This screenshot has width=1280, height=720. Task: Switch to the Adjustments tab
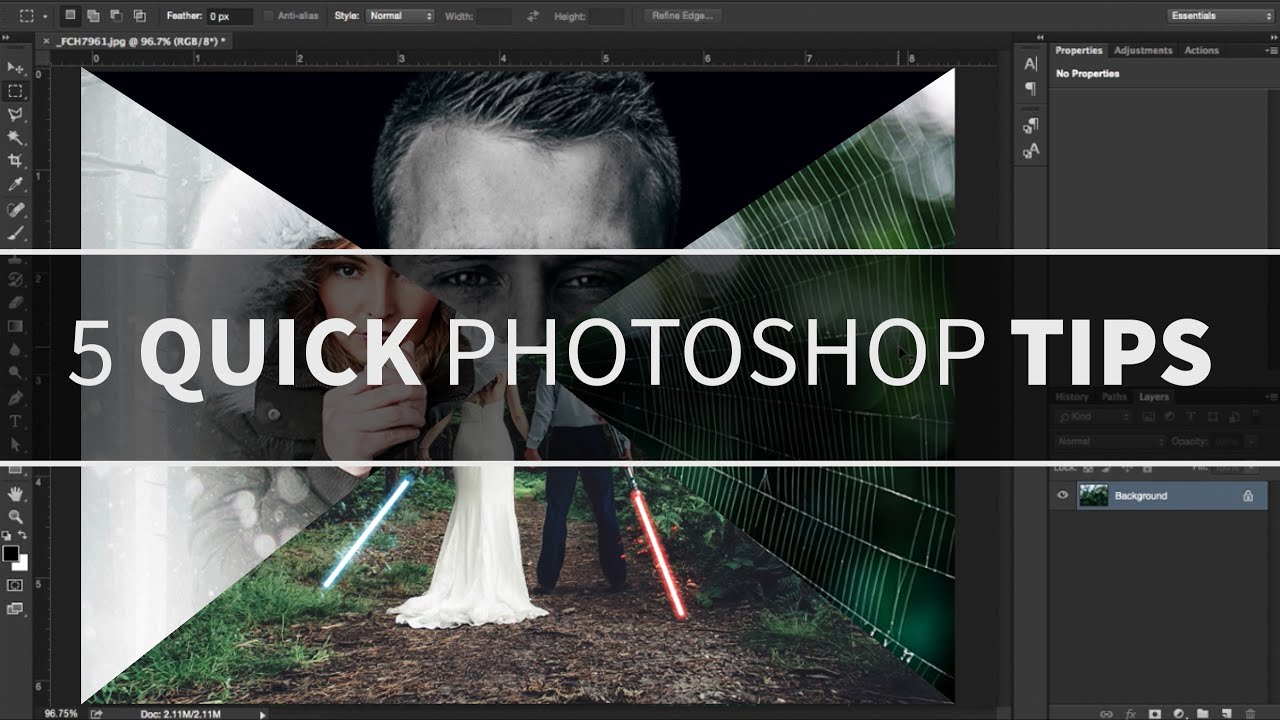click(1143, 50)
